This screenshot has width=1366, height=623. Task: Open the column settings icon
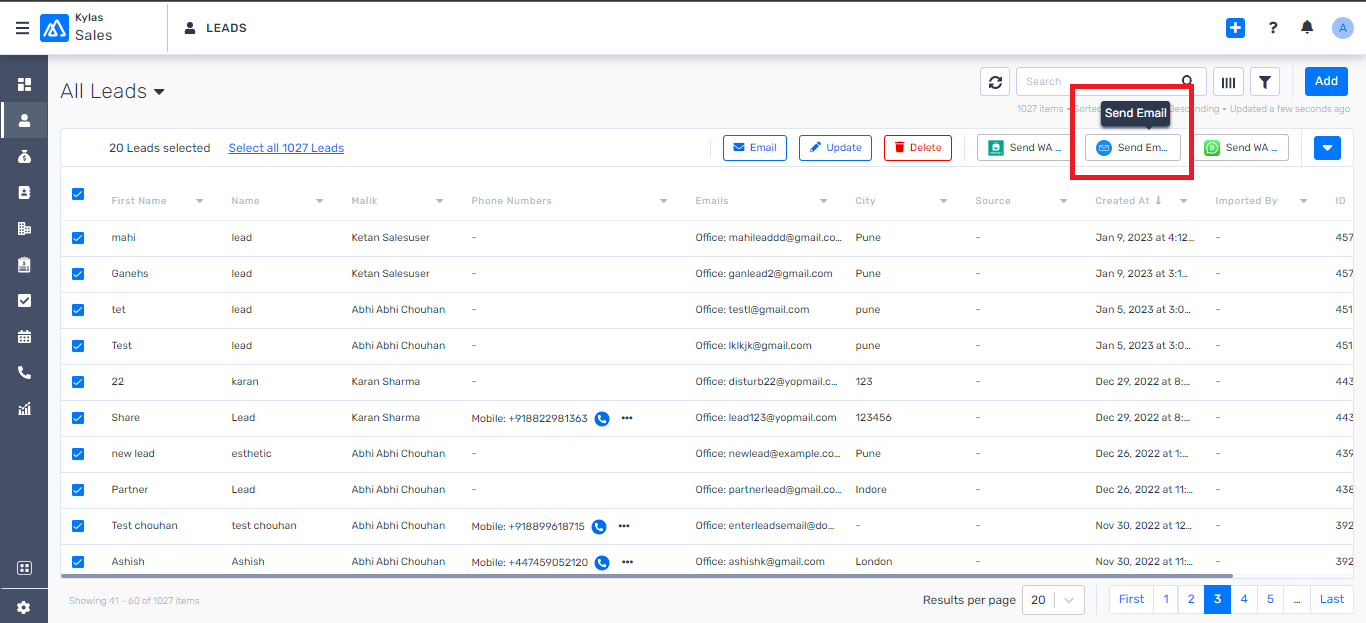click(1228, 82)
